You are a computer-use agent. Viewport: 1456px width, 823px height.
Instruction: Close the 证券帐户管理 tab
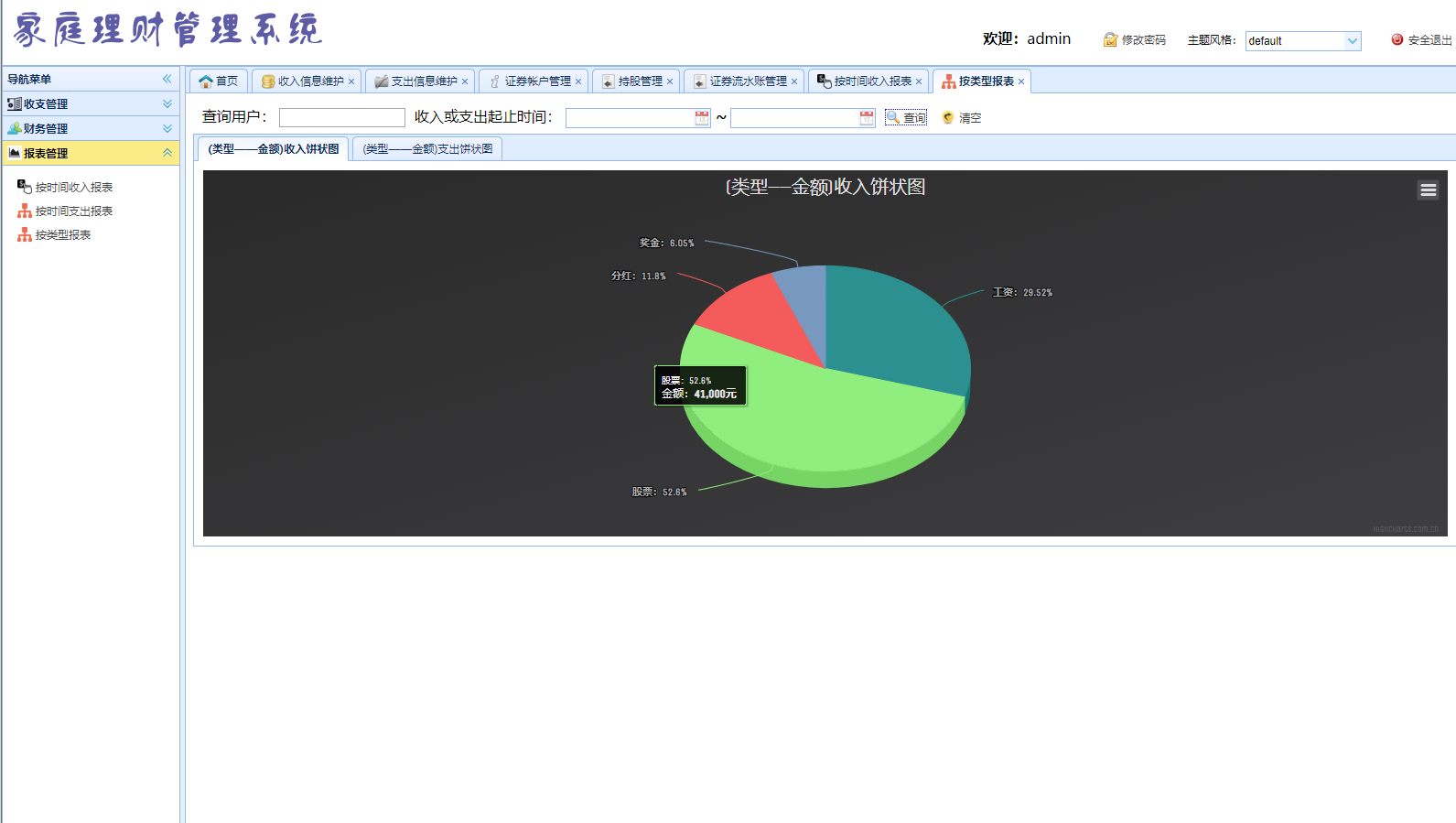[x=578, y=81]
